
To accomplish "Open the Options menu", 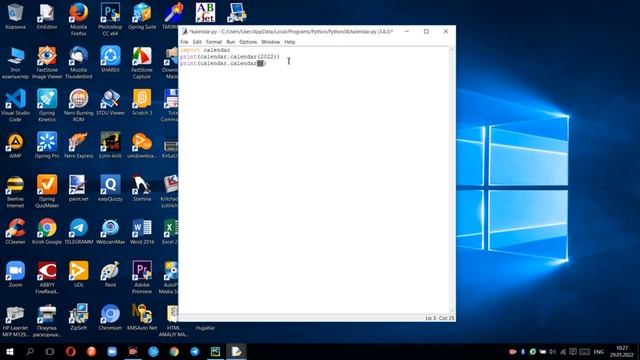I will tap(248, 42).
